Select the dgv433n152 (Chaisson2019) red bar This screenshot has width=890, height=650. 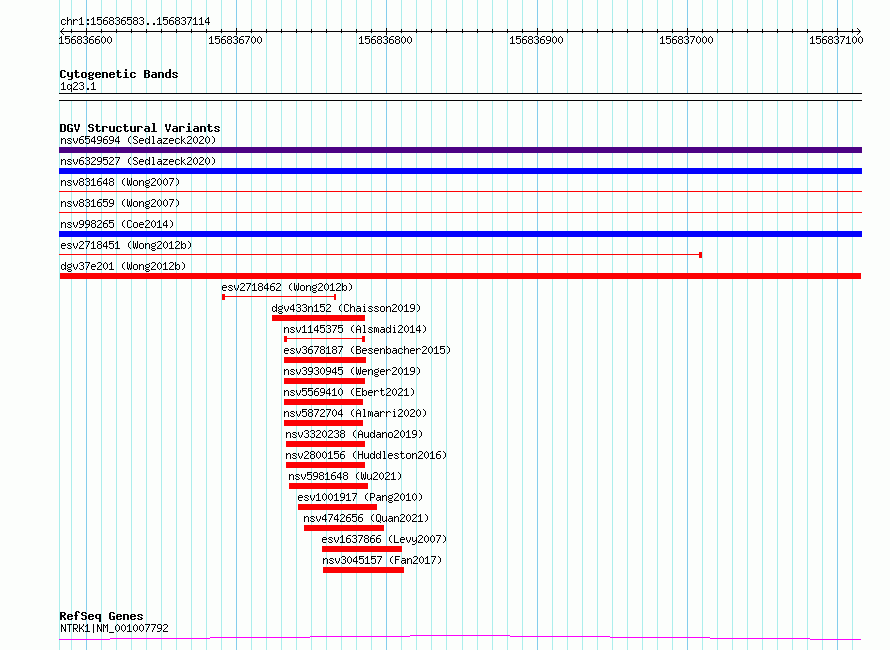click(x=318, y=318)
